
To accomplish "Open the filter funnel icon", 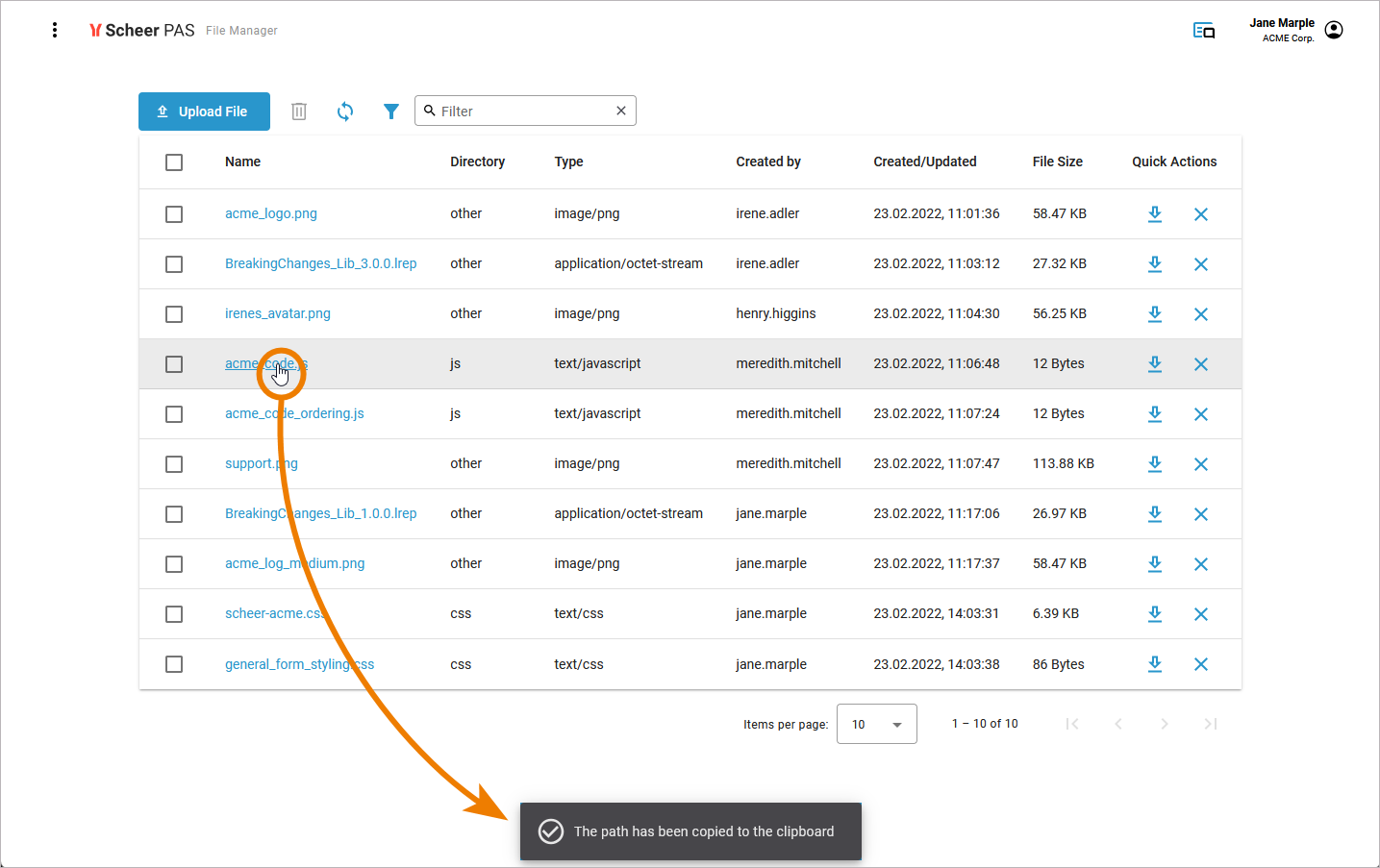I will tap(390, 112).
